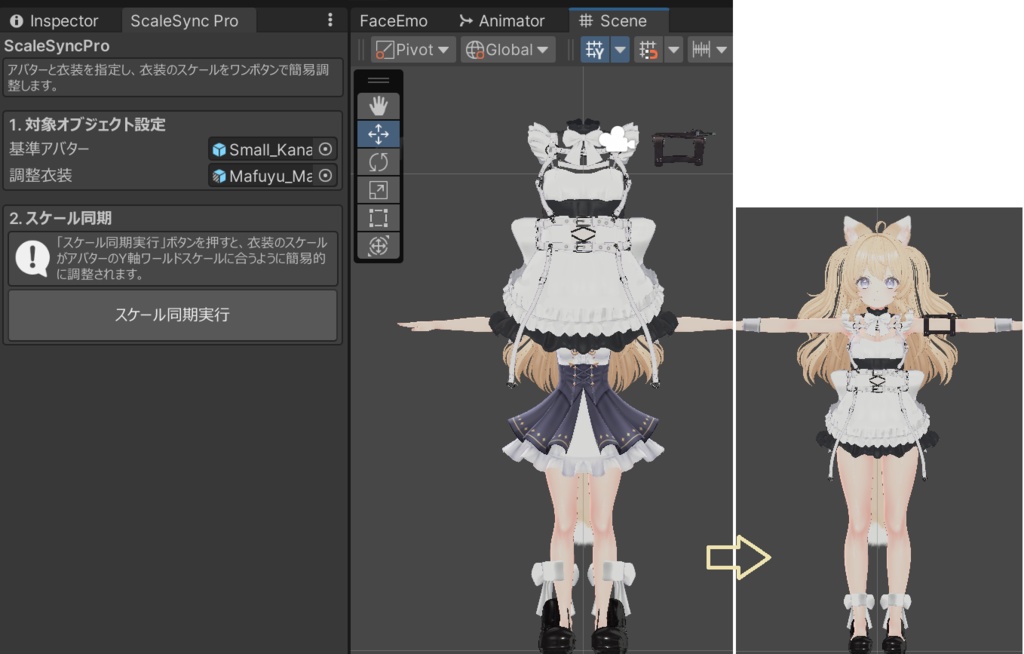Click the 調整衣装 label
The height and width of the screenshot is (654, 1024).
pos(40,175)
